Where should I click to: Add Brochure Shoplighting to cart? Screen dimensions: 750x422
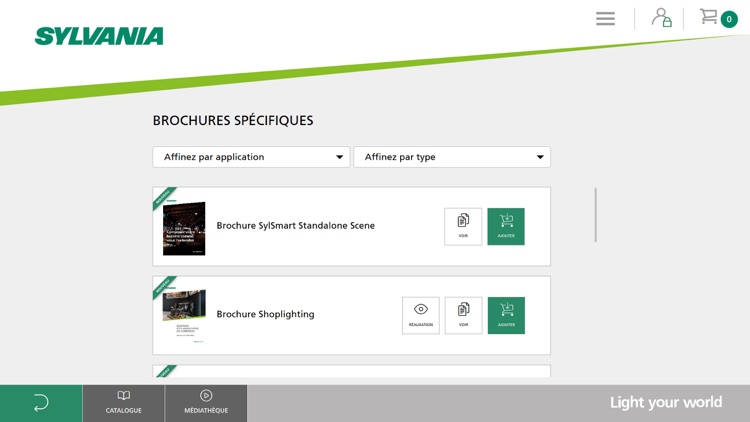pyautogui.click(x=506, y=315)
